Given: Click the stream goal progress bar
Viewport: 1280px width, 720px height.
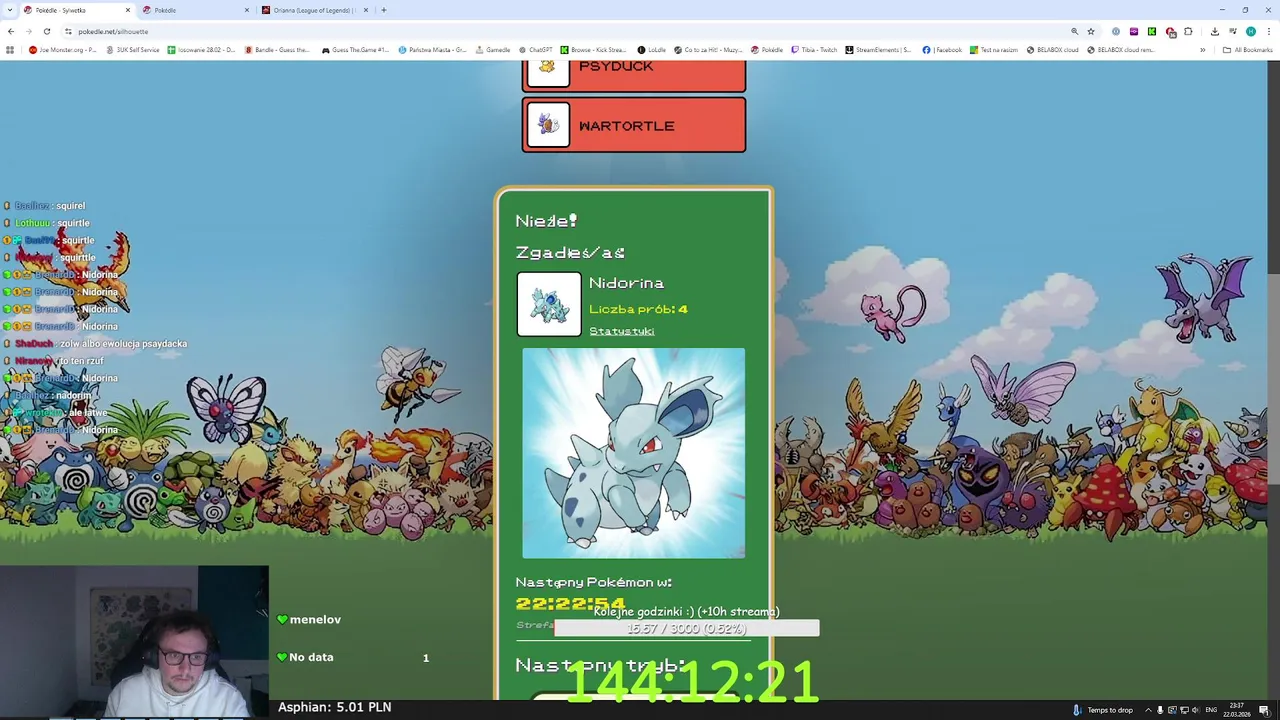Looking at the screenshot, I should click(x=687, y=629).
